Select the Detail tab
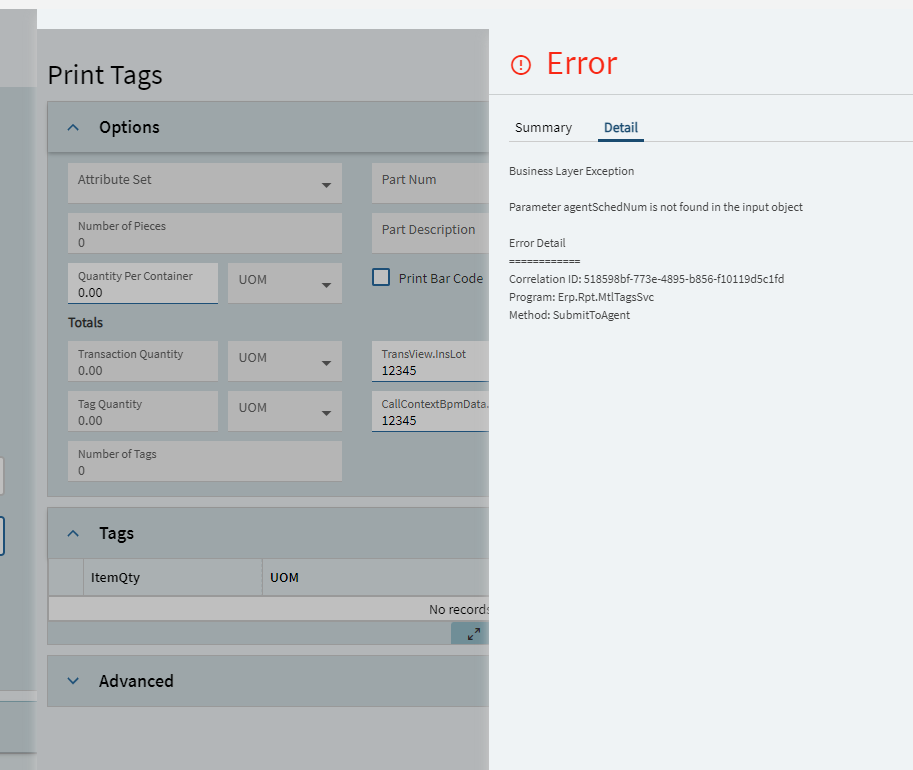The height and width of the screenshot is (770, 913). pos(621,128)
